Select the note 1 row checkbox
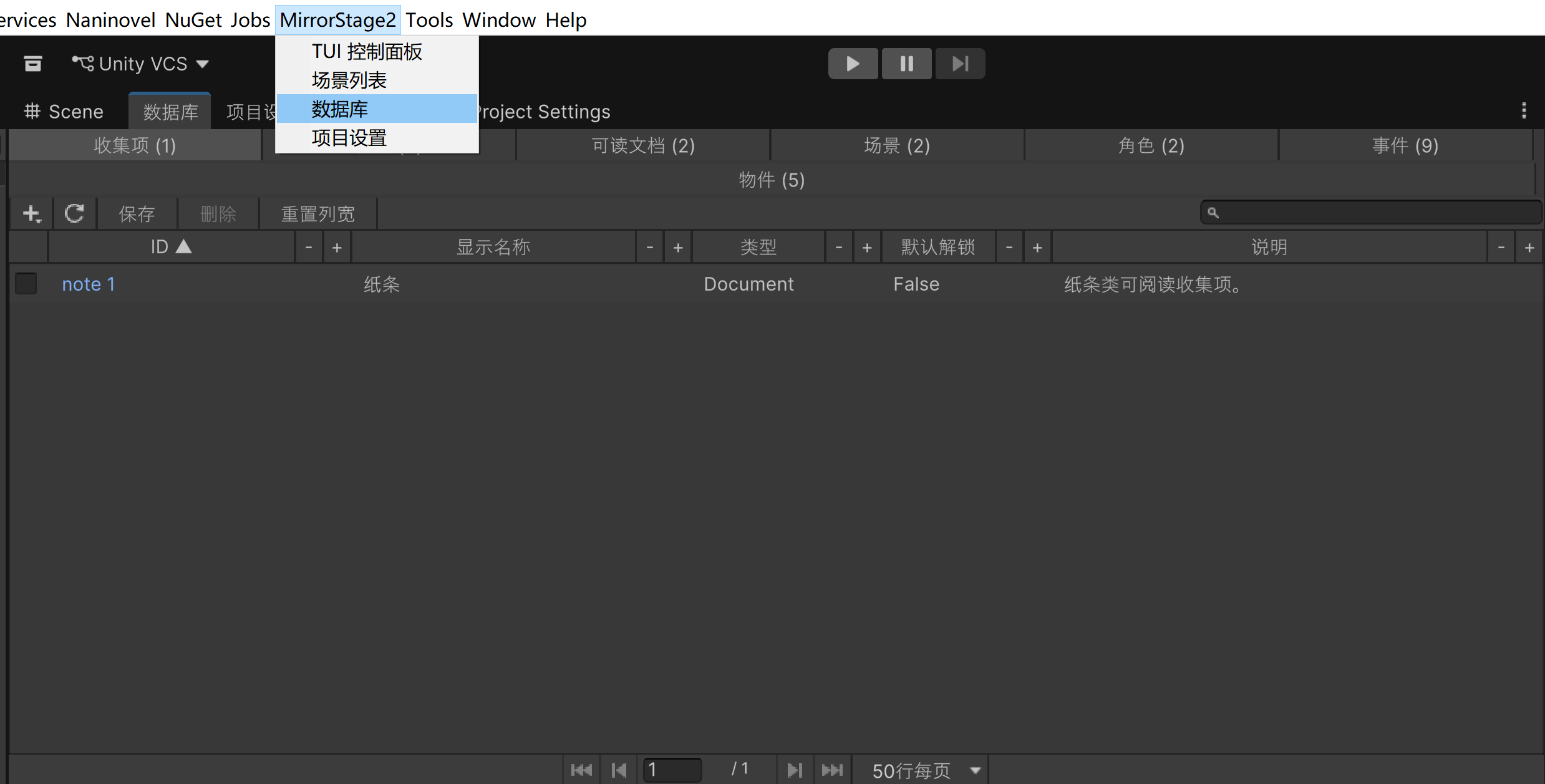This screenshot has width=1545, height=784. [x=26, y=284]
